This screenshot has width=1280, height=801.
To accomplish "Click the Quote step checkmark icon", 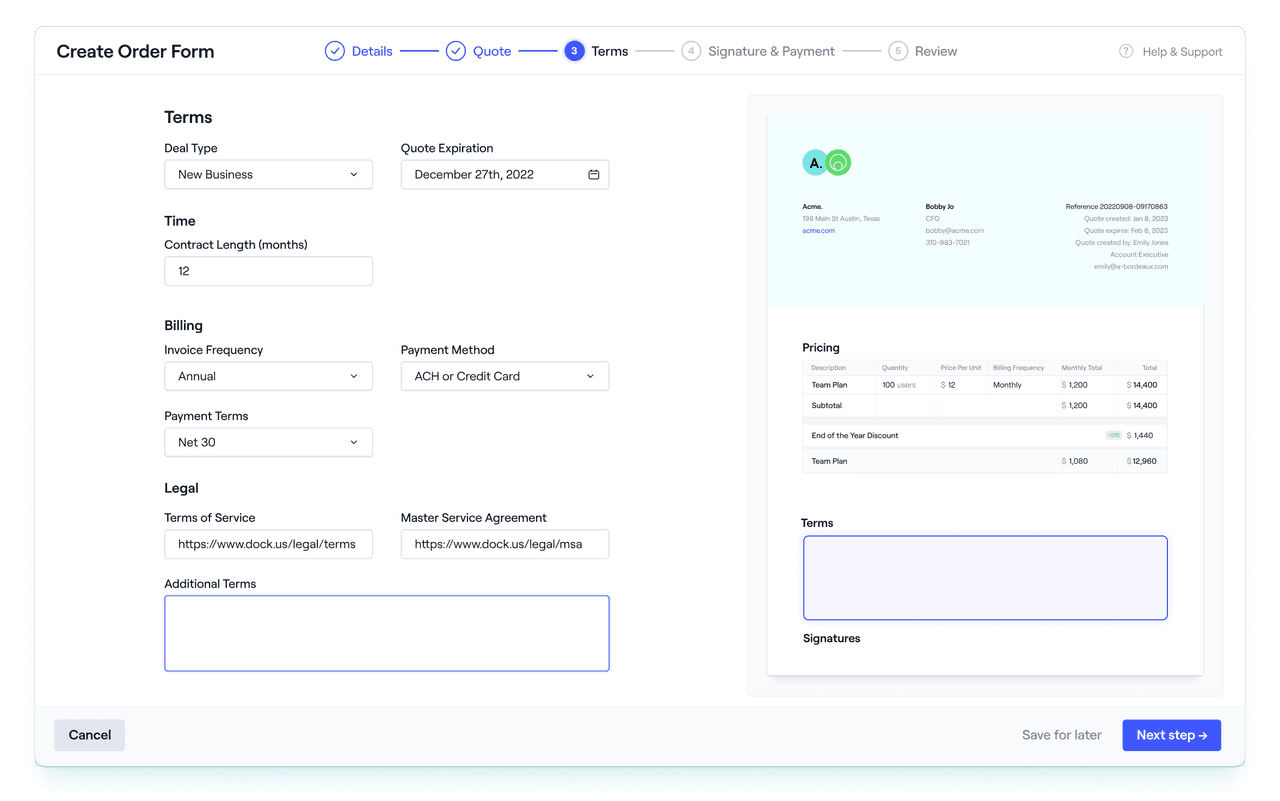I will click(456, 50).
